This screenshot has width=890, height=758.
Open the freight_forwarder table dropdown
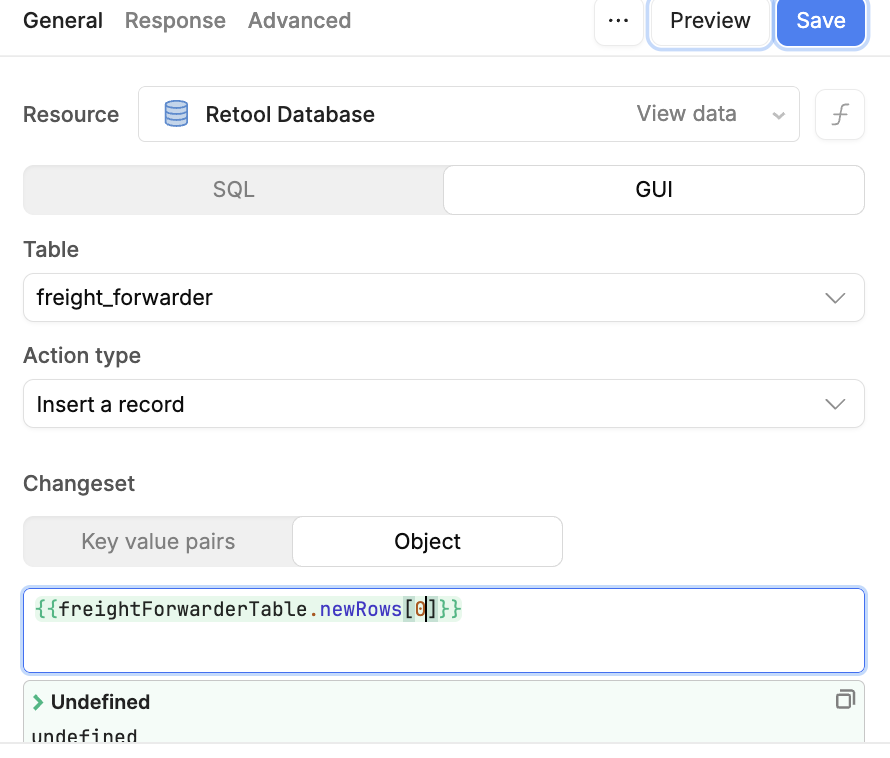tap(444, 298)
